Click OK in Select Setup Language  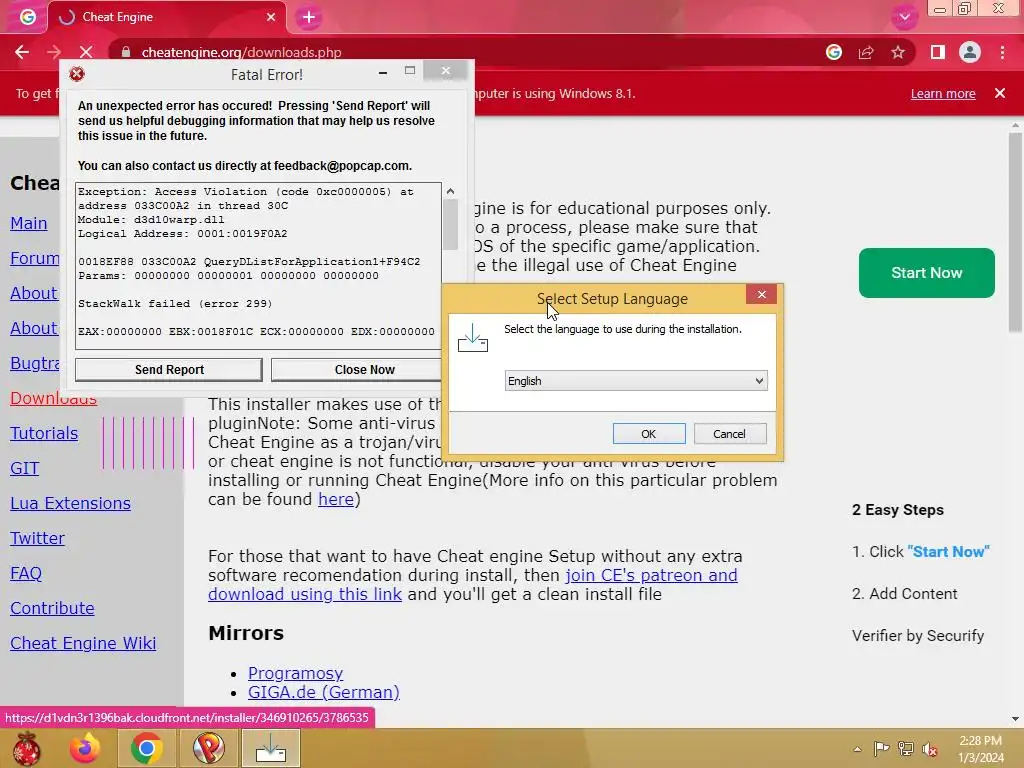(648, 434)
